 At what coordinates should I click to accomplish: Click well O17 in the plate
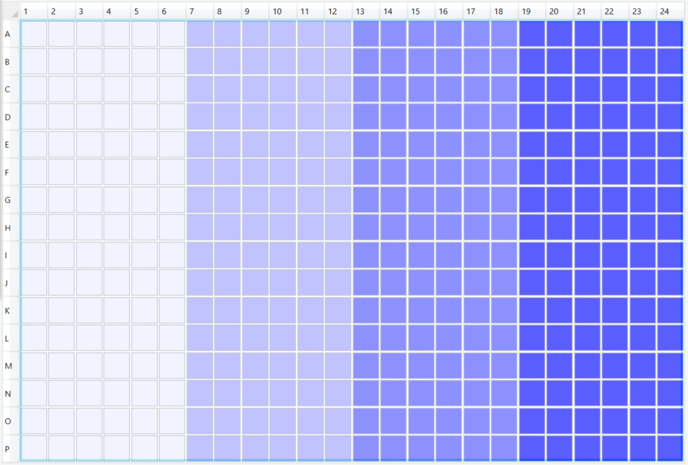coord(476,421)
